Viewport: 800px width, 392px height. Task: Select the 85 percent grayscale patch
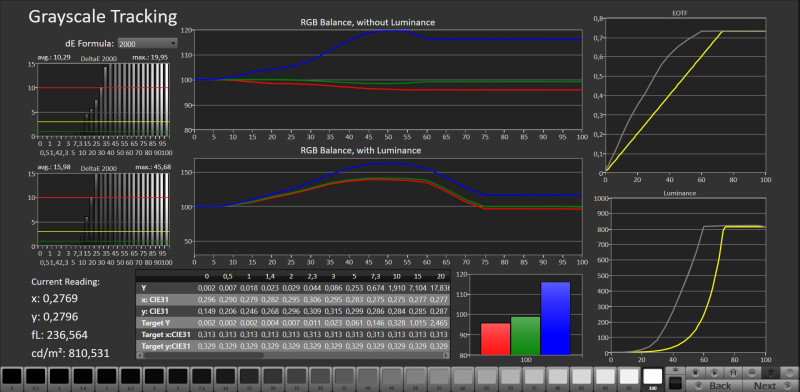click(x=582, y=379)
